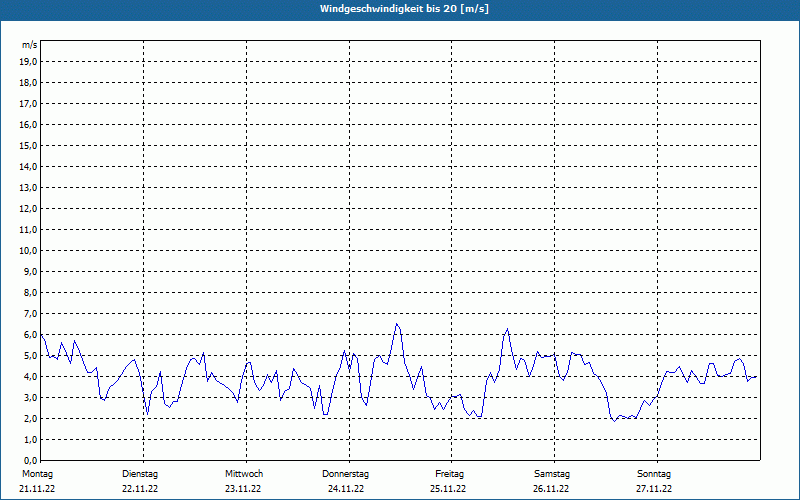The width and height of the screenshot is (800, 500).
Task: Click the 7,0 y-axis label
Action: click(31, 313)
